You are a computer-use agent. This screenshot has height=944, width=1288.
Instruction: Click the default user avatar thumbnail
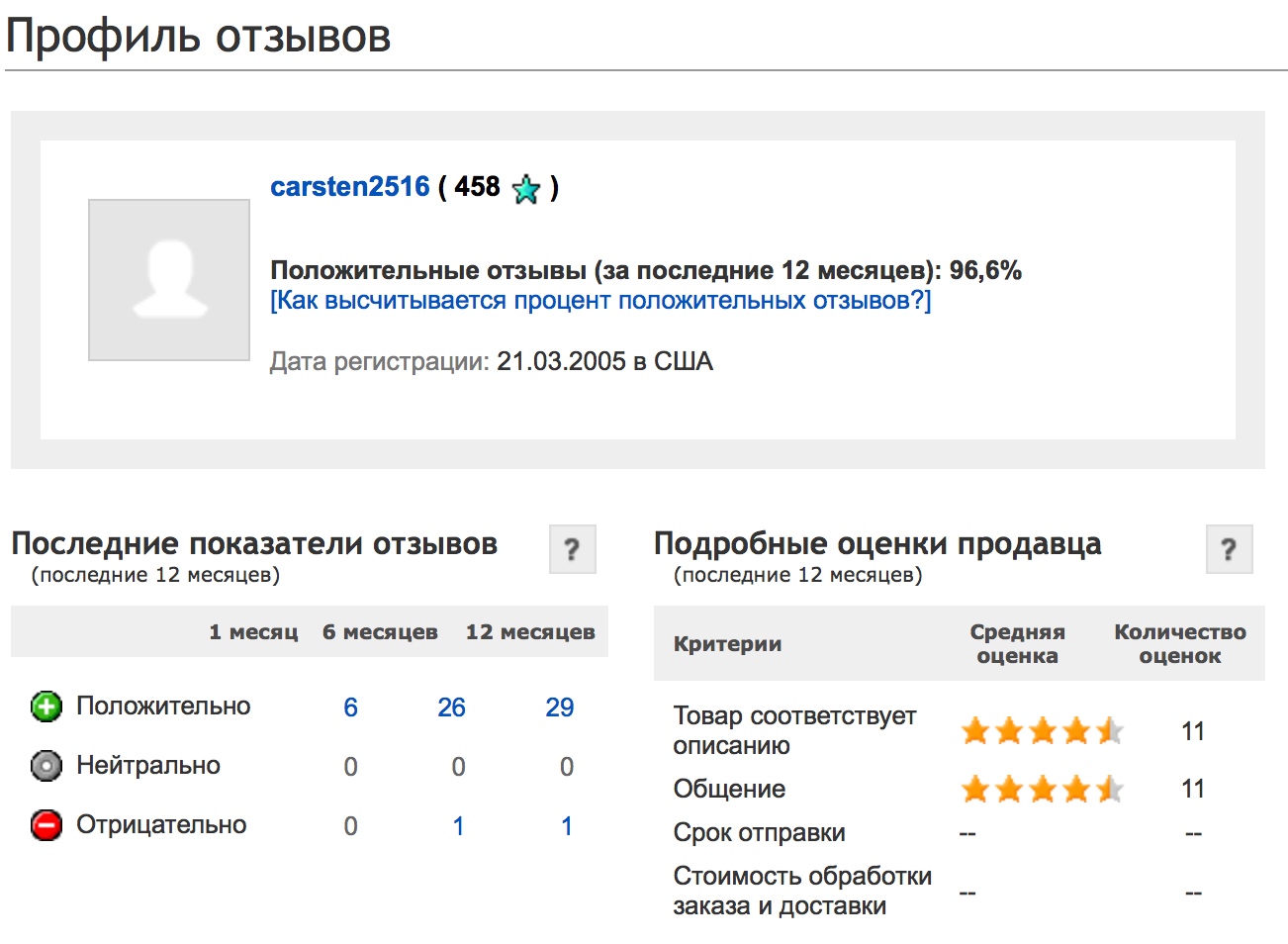pyautogui.click(x=169, y=280)
